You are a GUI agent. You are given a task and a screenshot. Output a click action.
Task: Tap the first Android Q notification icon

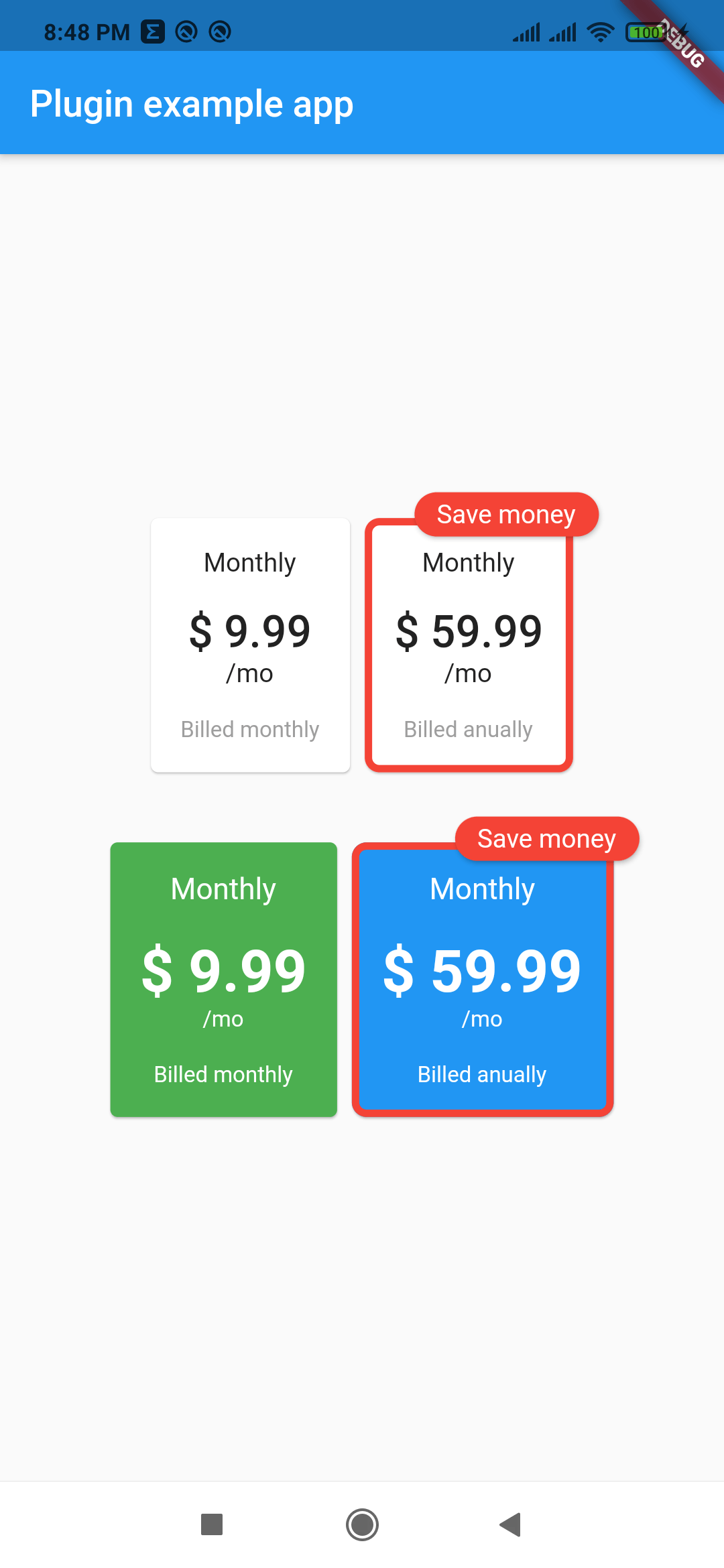click(187, 31)
